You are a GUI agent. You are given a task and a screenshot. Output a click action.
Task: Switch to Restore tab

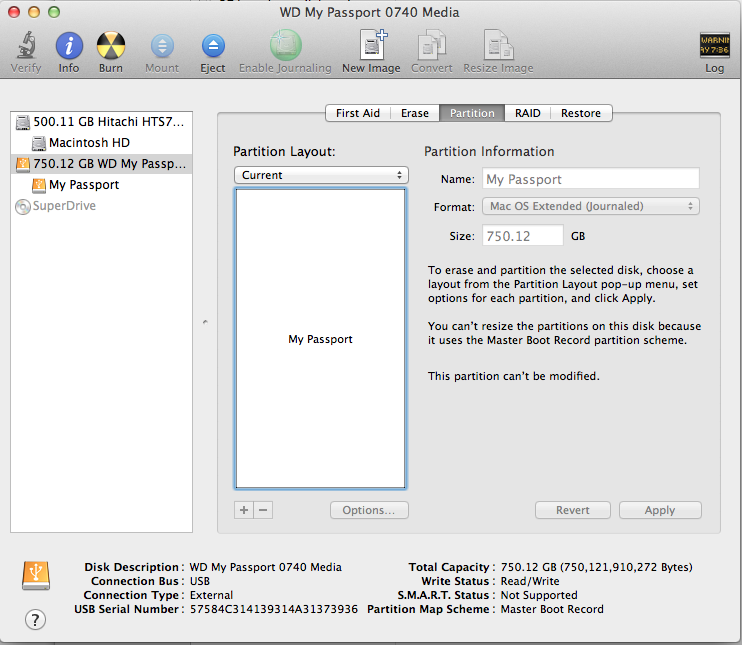[581, 113]
